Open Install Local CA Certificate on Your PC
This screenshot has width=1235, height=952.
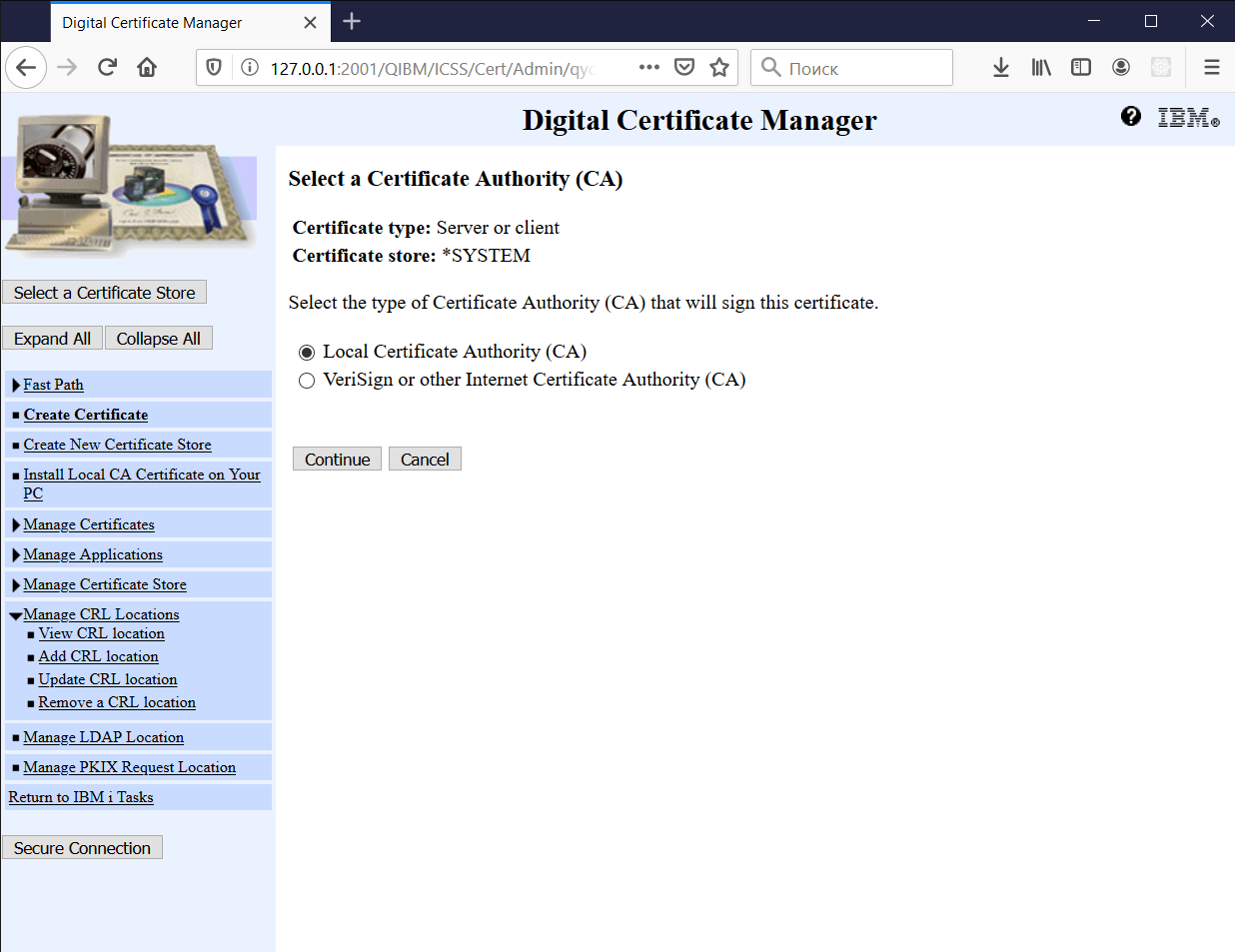click(x=142, y=483)
